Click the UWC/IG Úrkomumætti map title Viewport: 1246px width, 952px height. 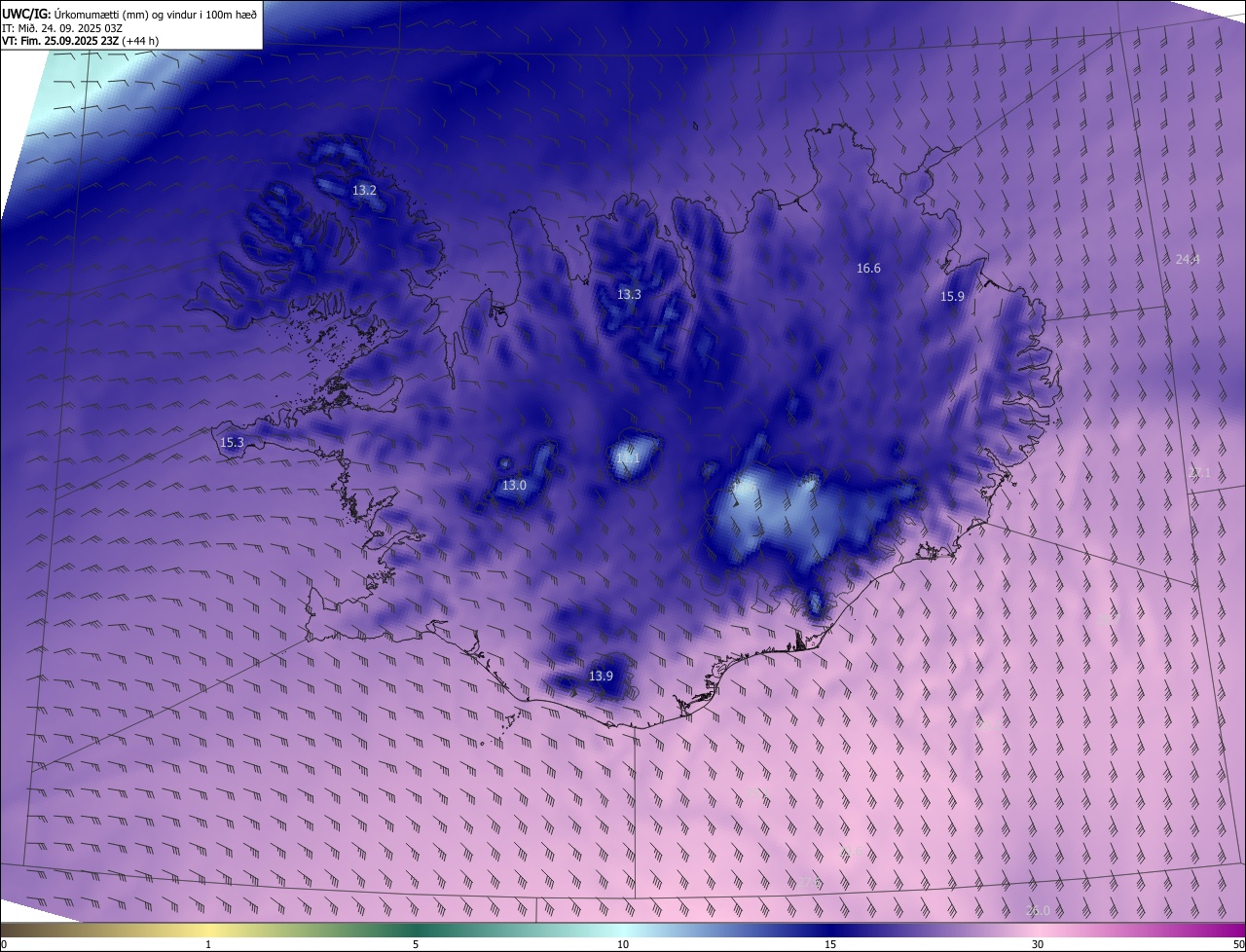click(x=129, y=13)
